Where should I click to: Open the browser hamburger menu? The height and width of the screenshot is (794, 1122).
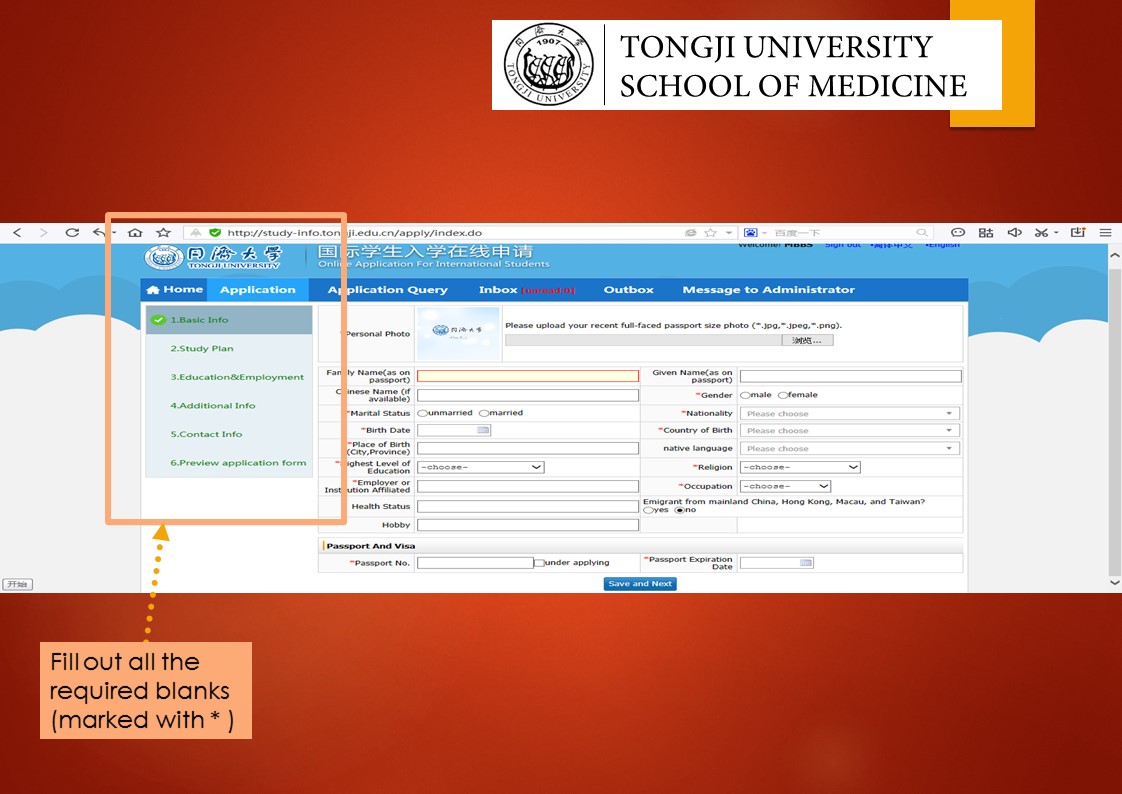[x=1106, y=232]
